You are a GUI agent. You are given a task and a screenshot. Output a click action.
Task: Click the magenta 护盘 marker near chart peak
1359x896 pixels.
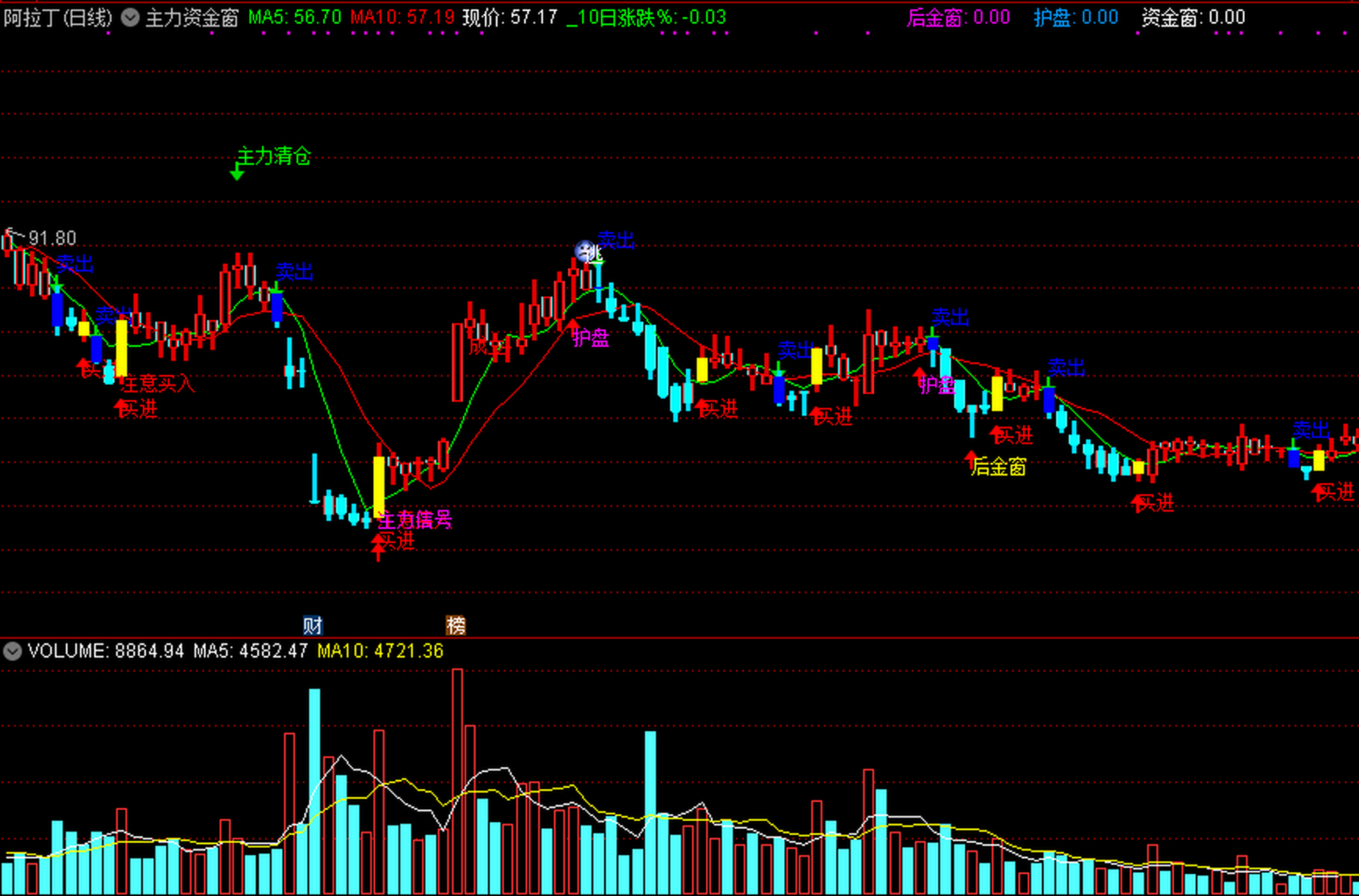(x=590, y=338)
